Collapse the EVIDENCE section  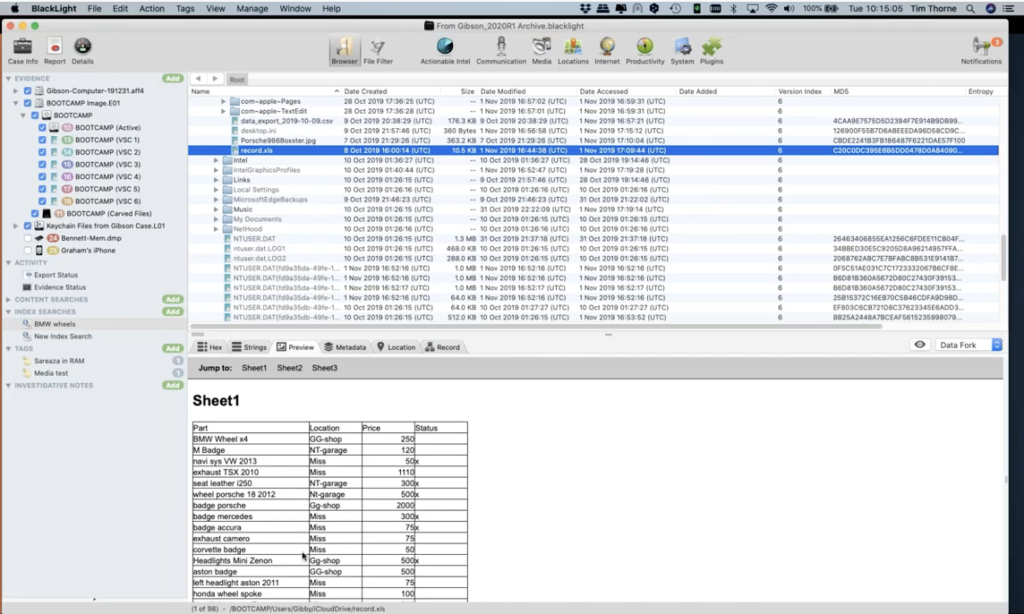[x=8, y=78]
